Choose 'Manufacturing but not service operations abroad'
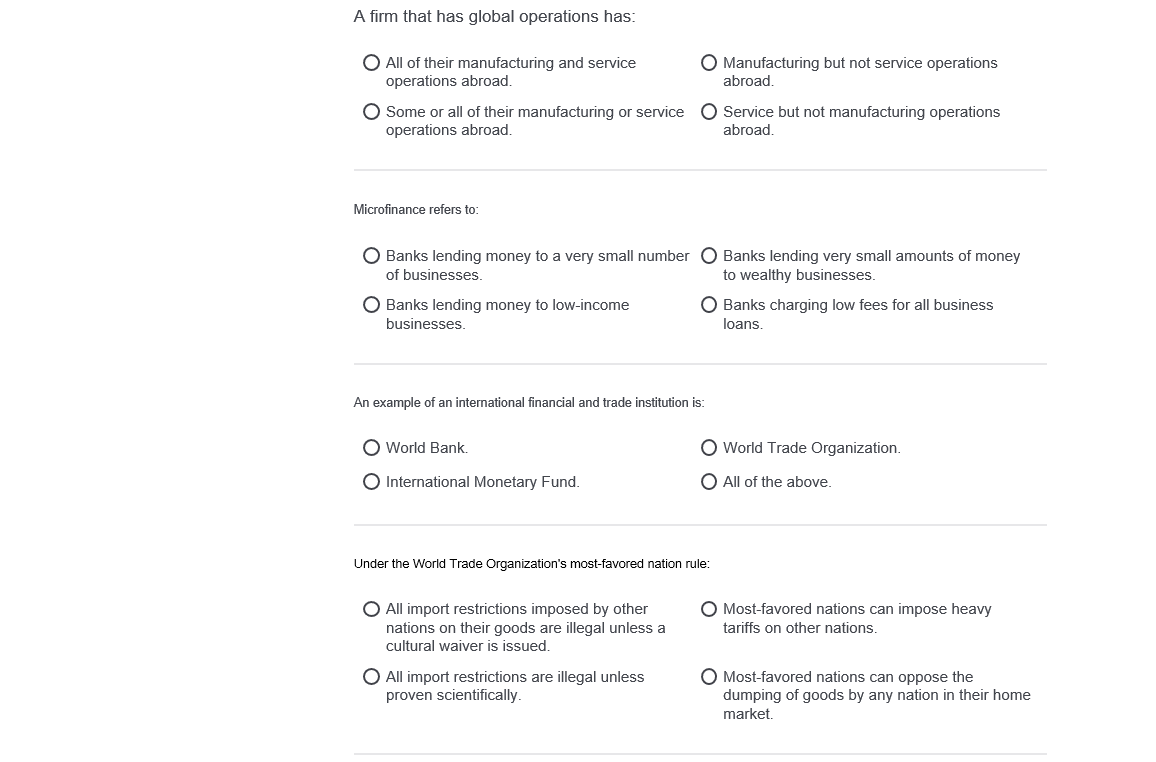1156x762 pixels. (x=708, y=63)
